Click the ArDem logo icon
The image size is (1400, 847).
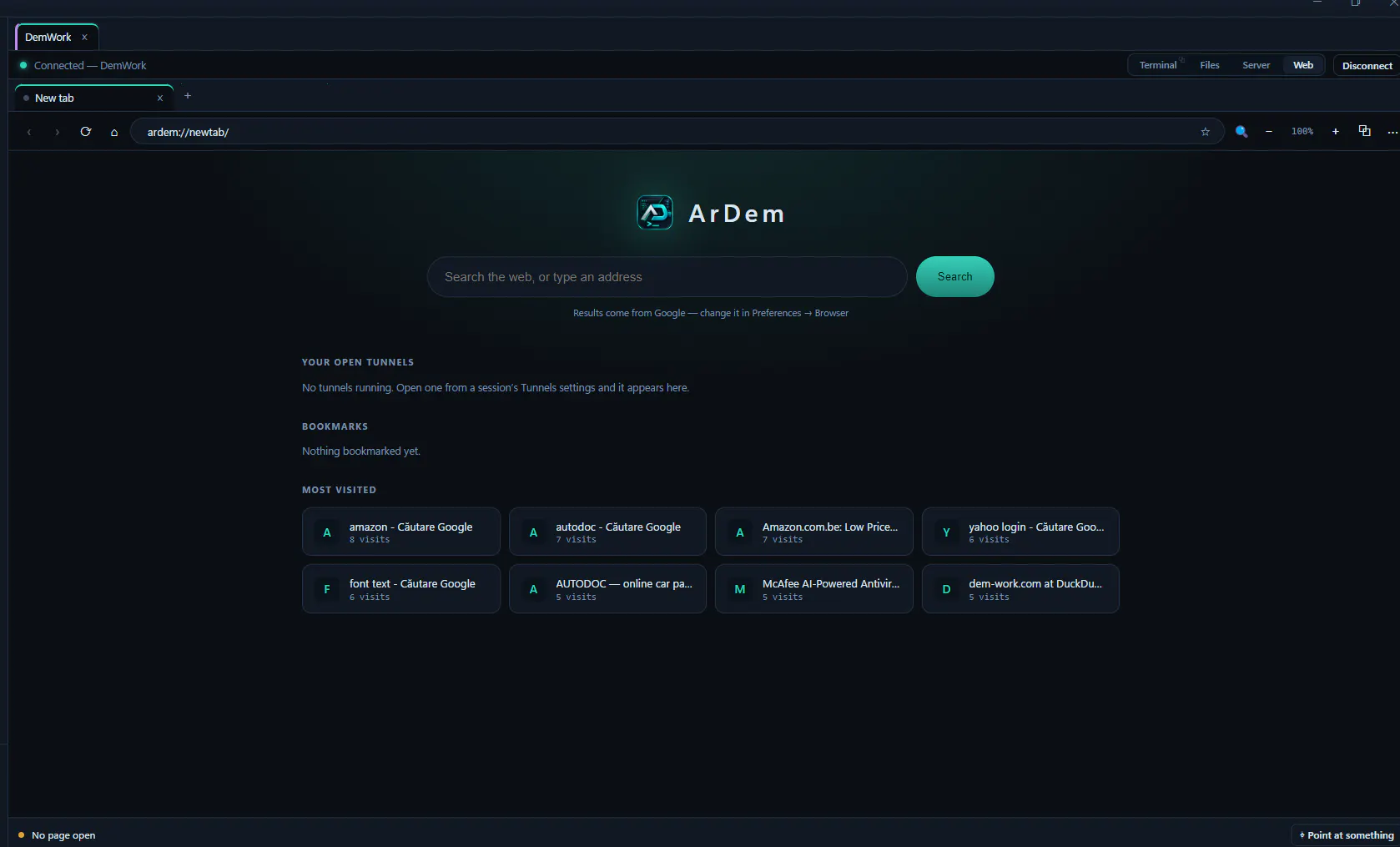pyautogui.click(x=655, y=213)
